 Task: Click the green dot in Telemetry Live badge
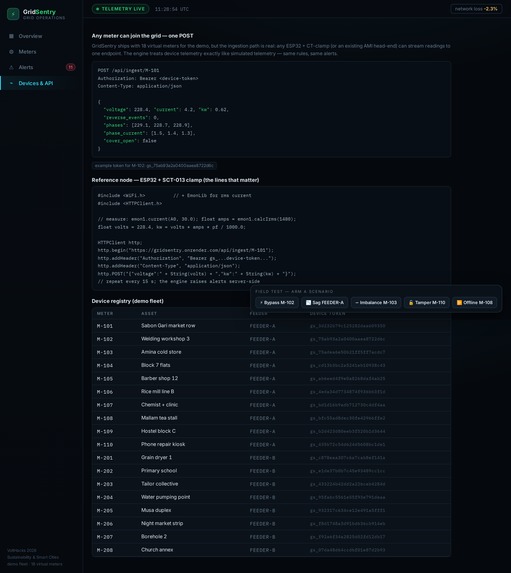click(x=98, y=9)
